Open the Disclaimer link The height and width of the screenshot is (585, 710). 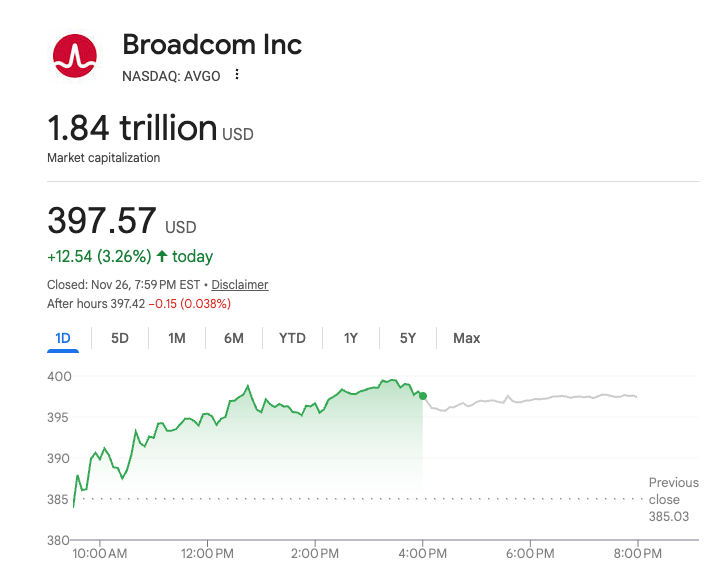click(240, 285)
